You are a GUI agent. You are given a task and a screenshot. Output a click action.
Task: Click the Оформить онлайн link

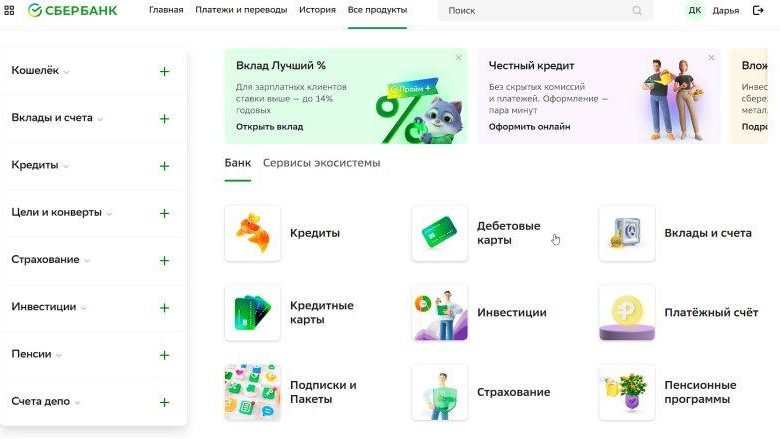tap(529, 127)
